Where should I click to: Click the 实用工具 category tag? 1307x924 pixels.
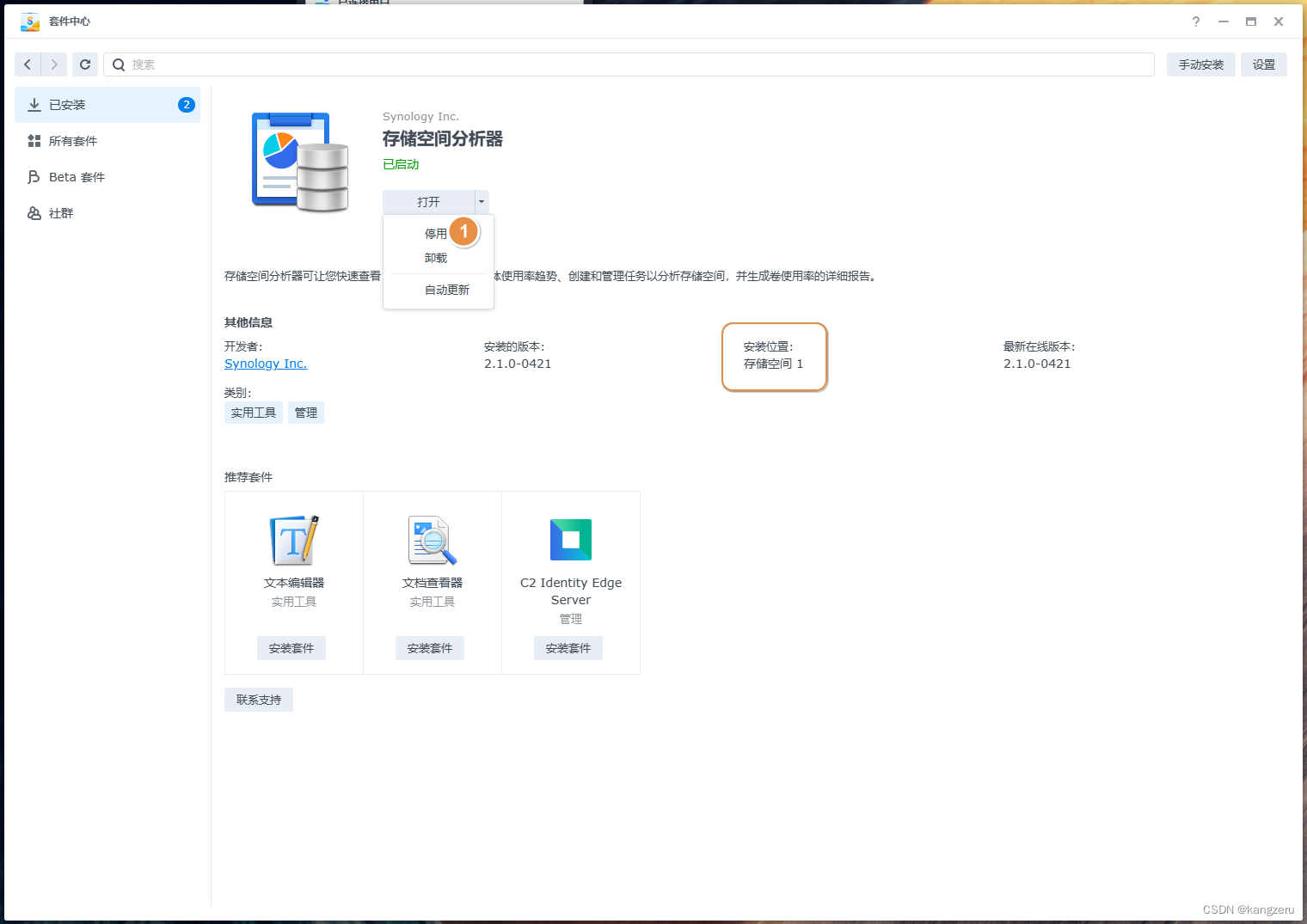click(254, 413)
